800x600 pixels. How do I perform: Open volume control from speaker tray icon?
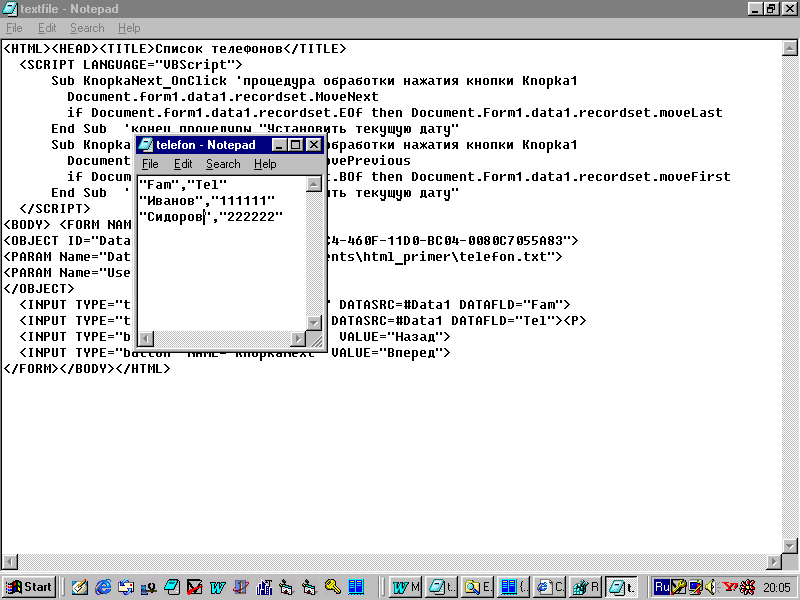click(x=710, y=587)
